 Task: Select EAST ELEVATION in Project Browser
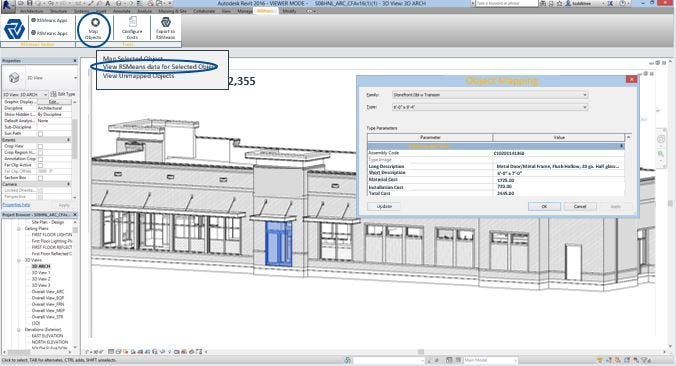47,336
